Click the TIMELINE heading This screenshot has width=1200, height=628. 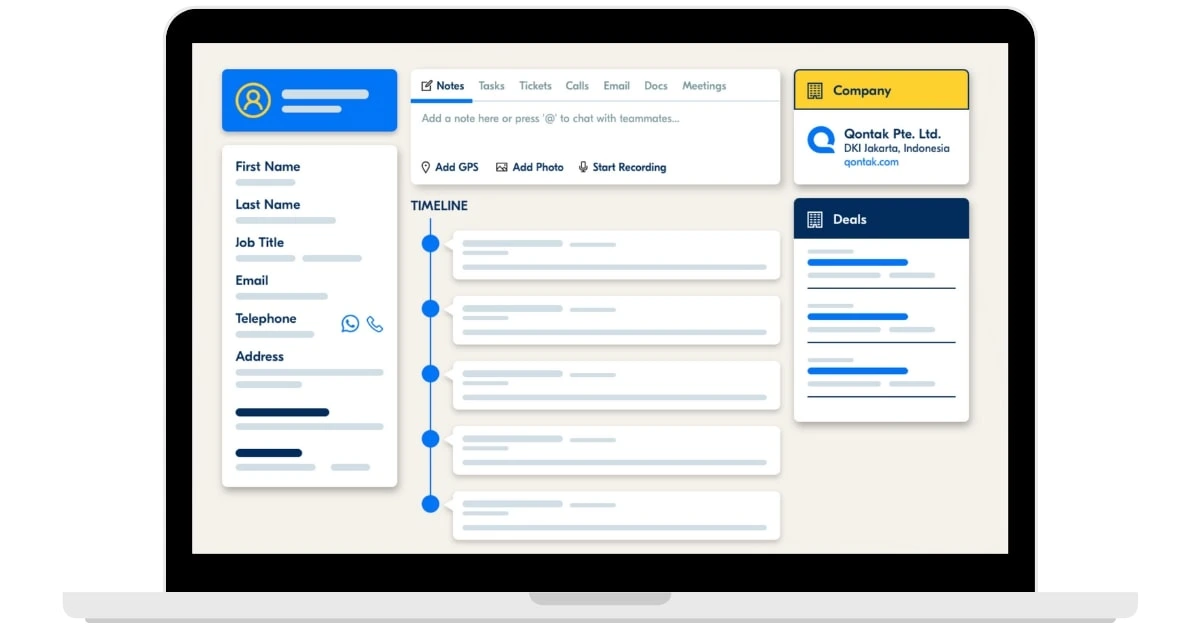(439, 206)
